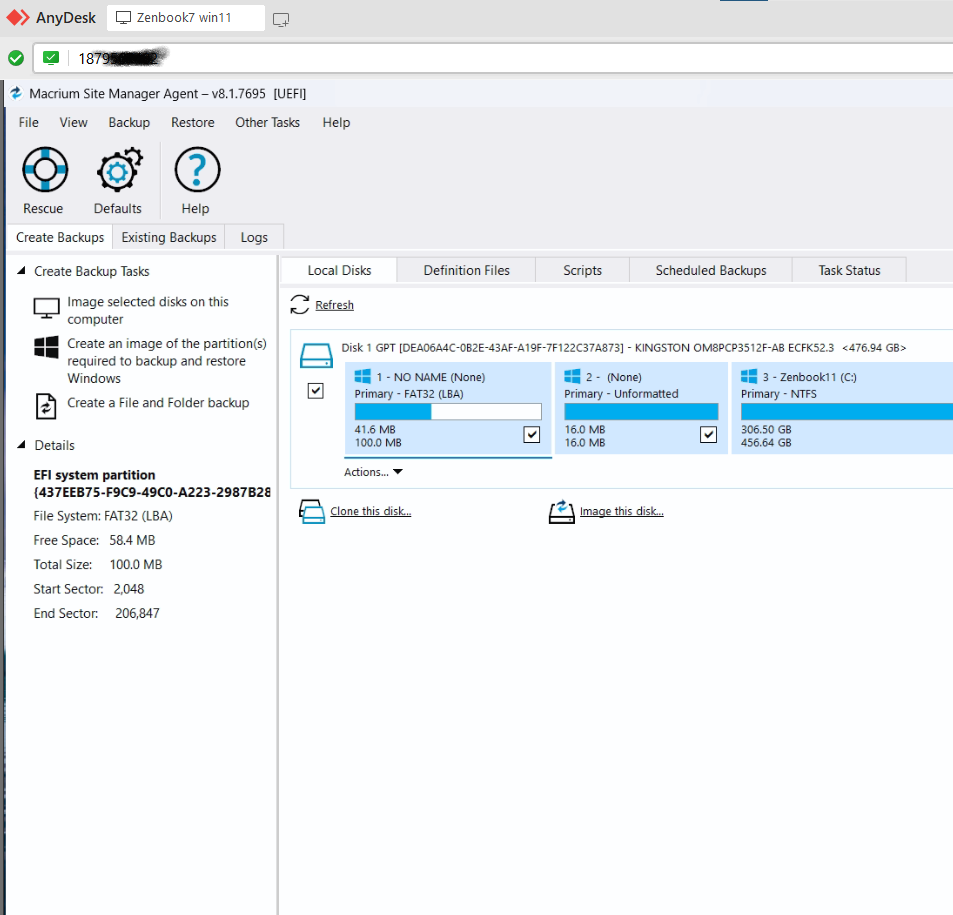
Task: Click the File and Folder backup document icon
Action: pyautogui.click(x=46, y=407)
